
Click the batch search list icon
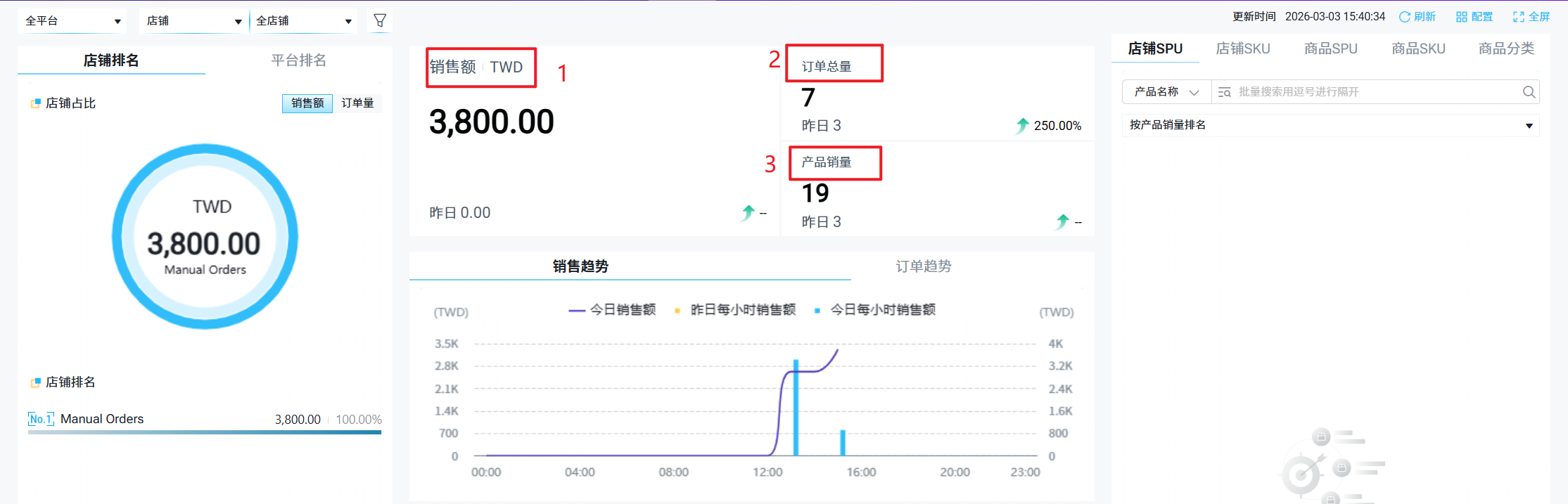[x=1224, y=92]
